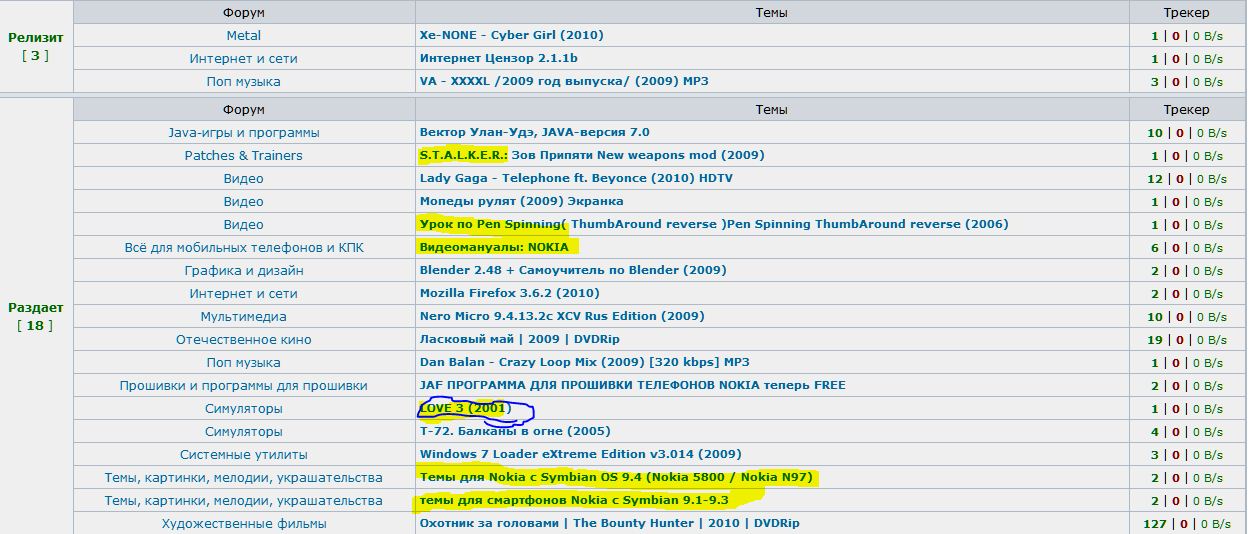Open topic темы для смартфонов Nokia Symbian 9.1-9.3
1250x534 pixels.
tap(574, 500)
